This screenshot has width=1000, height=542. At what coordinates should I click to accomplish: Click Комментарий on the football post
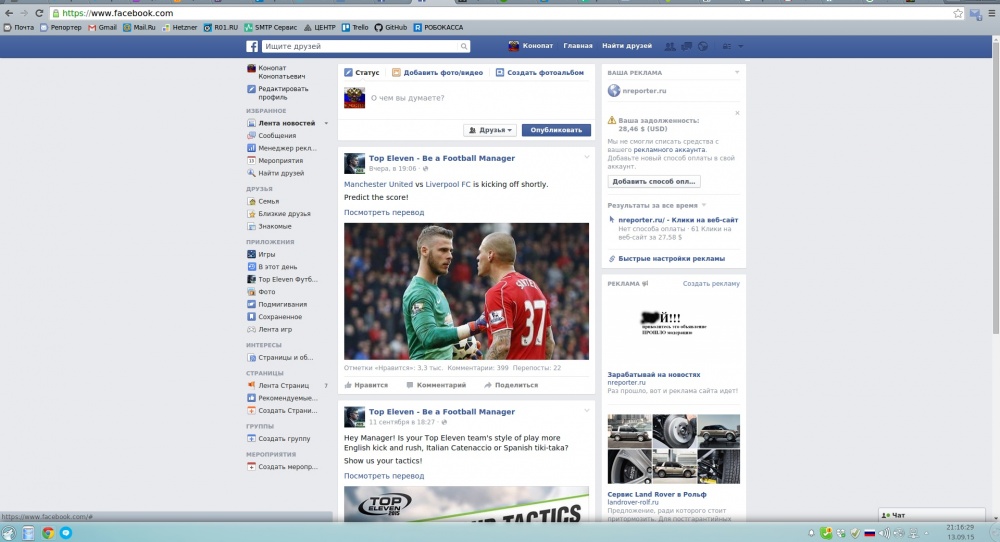[436, 385]
